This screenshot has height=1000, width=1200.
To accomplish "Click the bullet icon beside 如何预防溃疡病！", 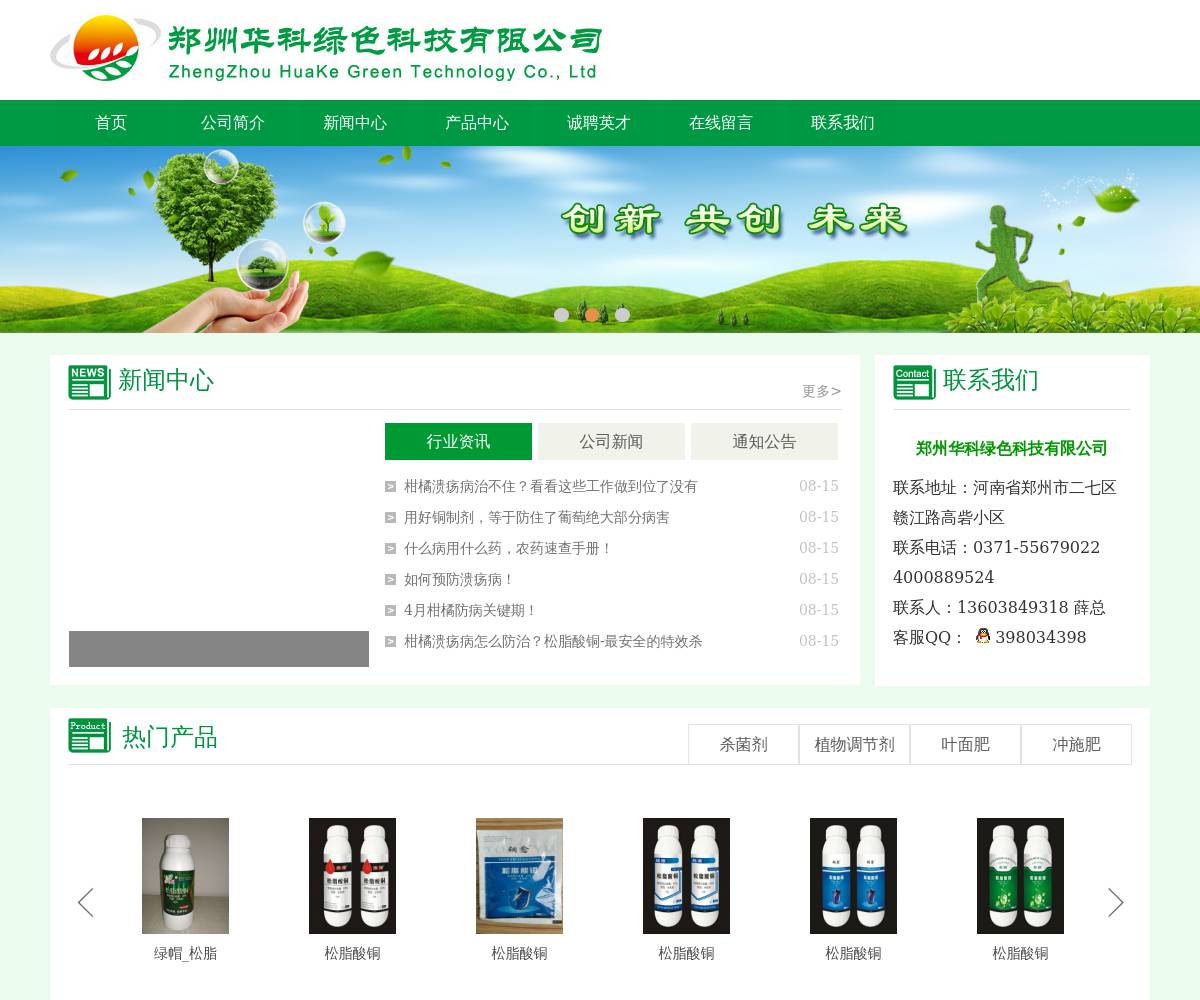I will 391,580.
